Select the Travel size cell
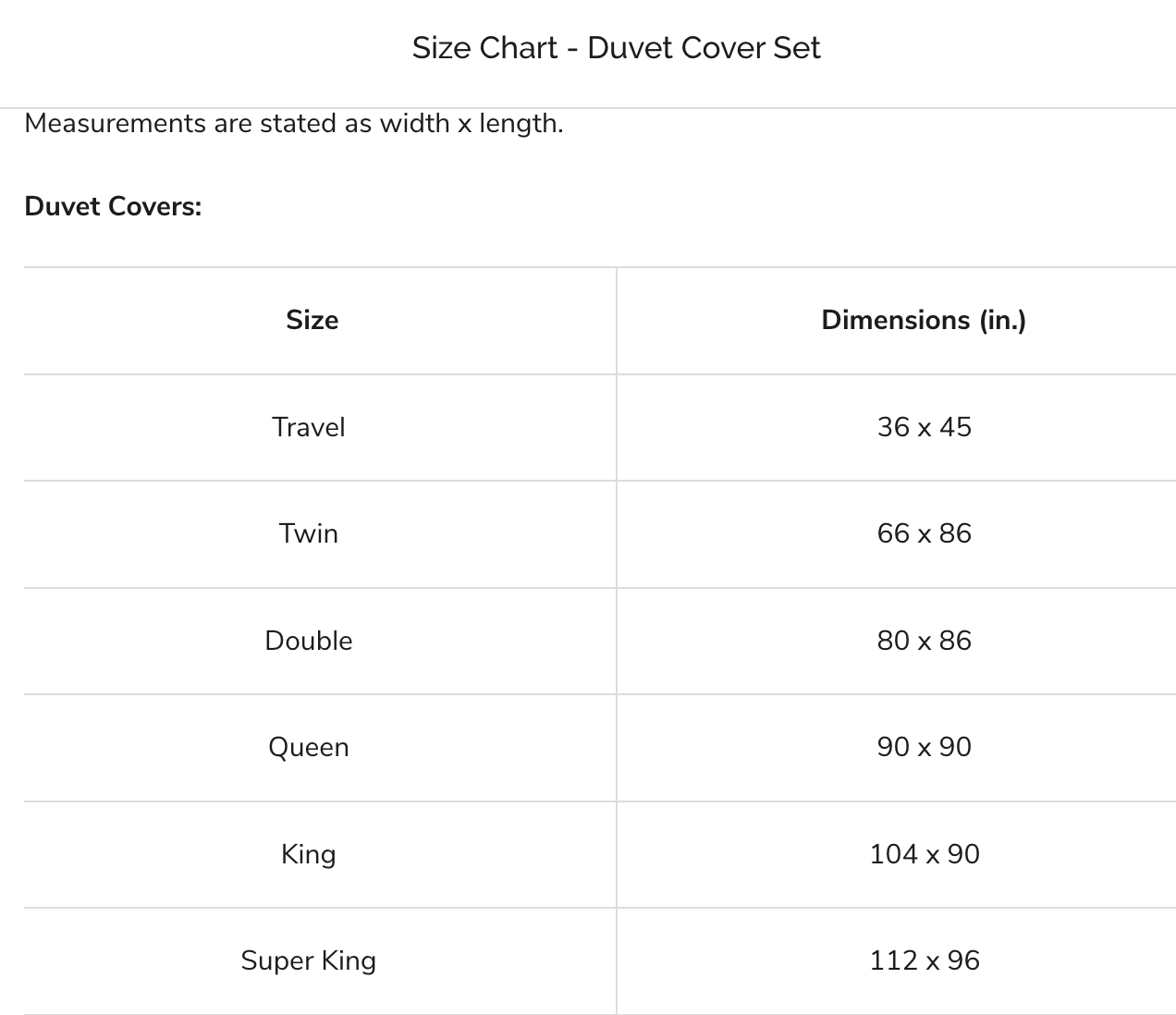Viewport: 1176px width, 1015px height. 309,427
